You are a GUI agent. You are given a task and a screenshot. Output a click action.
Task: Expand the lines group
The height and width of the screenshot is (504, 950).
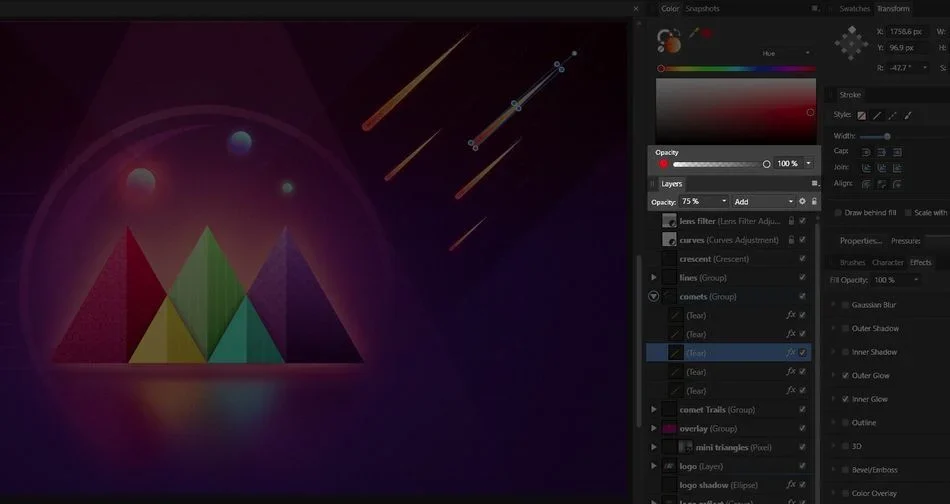(654, 277)
